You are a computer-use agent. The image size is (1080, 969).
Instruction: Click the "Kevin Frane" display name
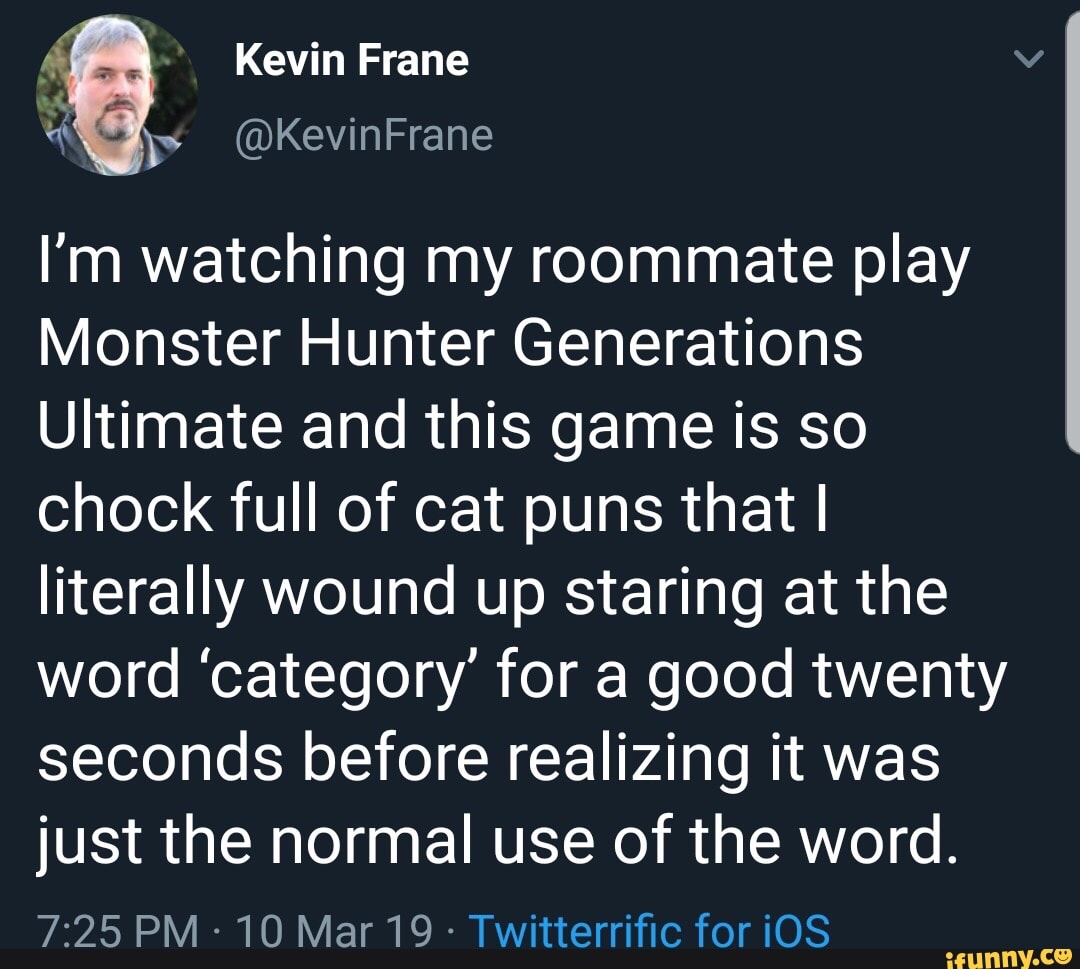[351, 60]
